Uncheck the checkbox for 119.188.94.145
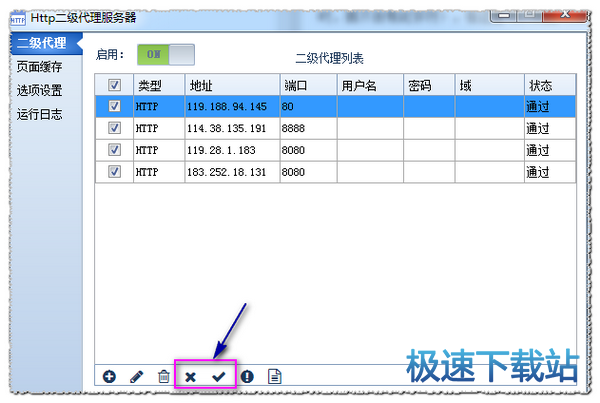The height and width of the screenshot is (403, 600). (x=114, y=106)
